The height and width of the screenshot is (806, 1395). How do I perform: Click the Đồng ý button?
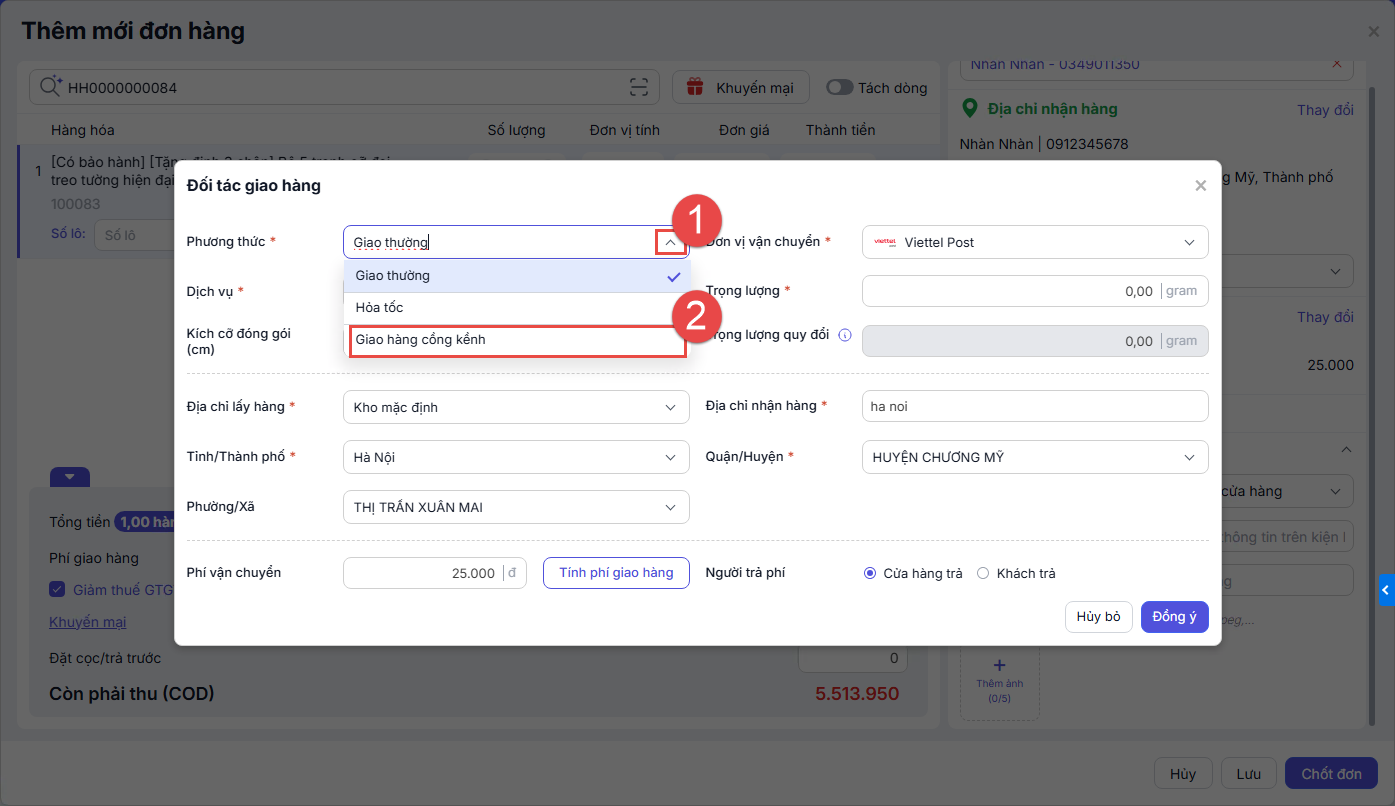[1174, 617]
